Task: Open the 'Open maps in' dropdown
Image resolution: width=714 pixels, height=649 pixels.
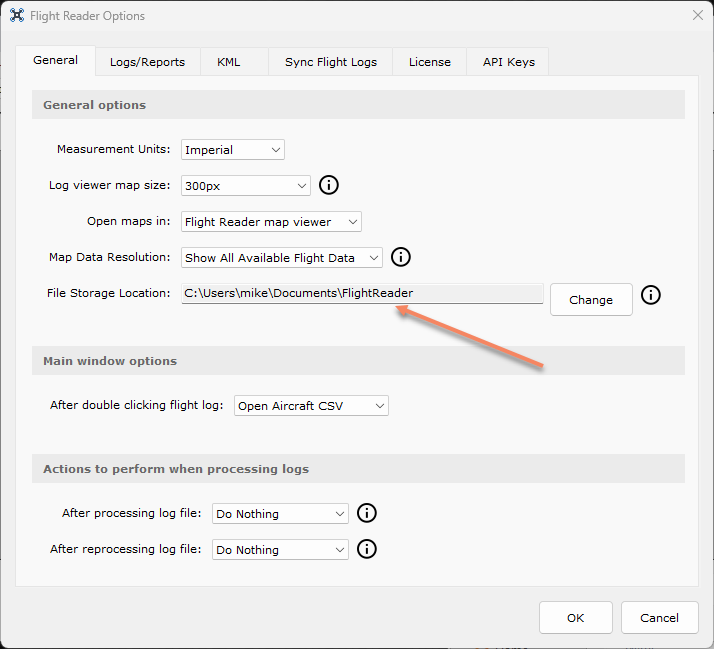Action: [x=271, y=222]
